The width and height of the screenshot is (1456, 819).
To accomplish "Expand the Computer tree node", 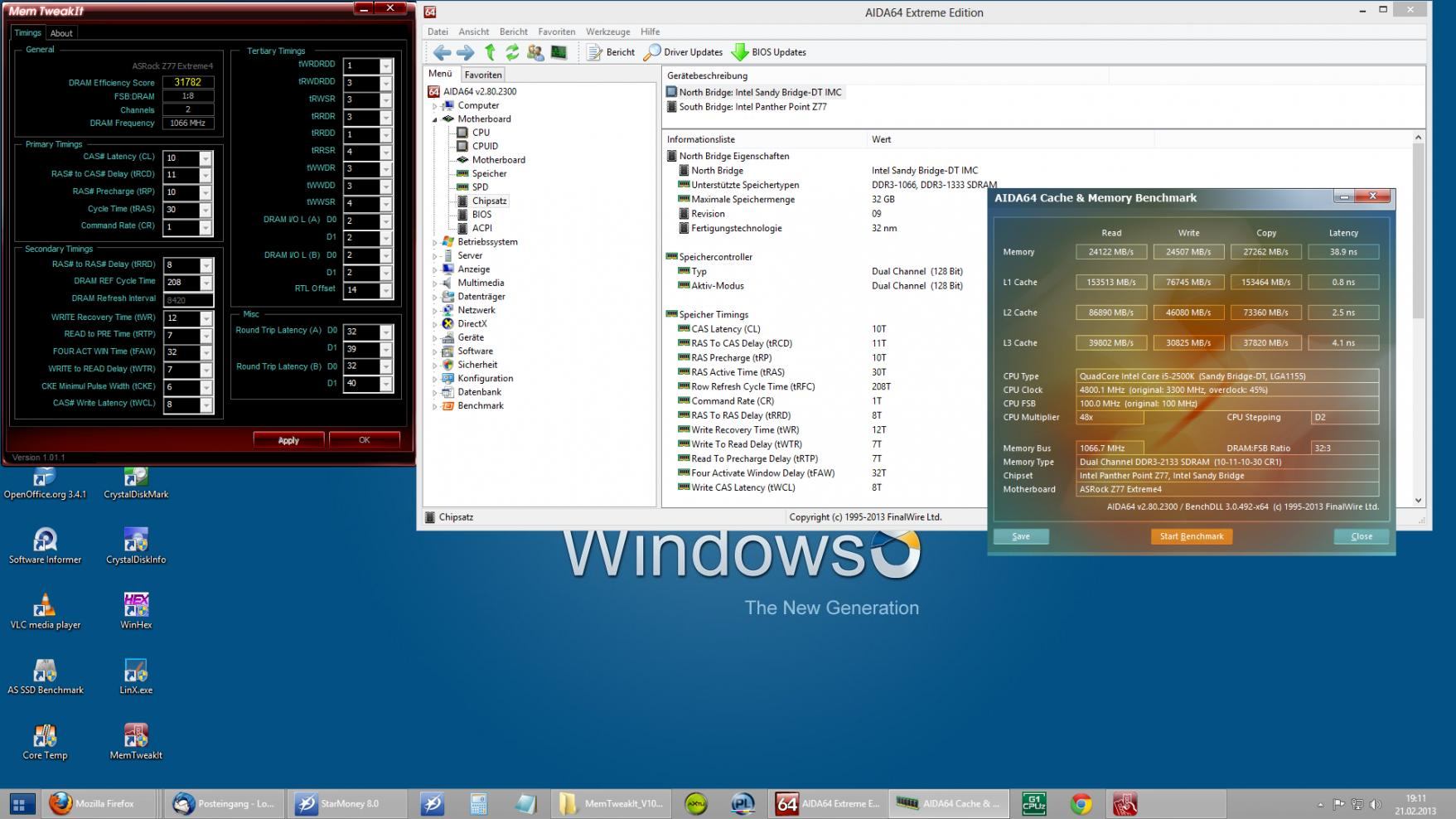I will coord(434,106).
